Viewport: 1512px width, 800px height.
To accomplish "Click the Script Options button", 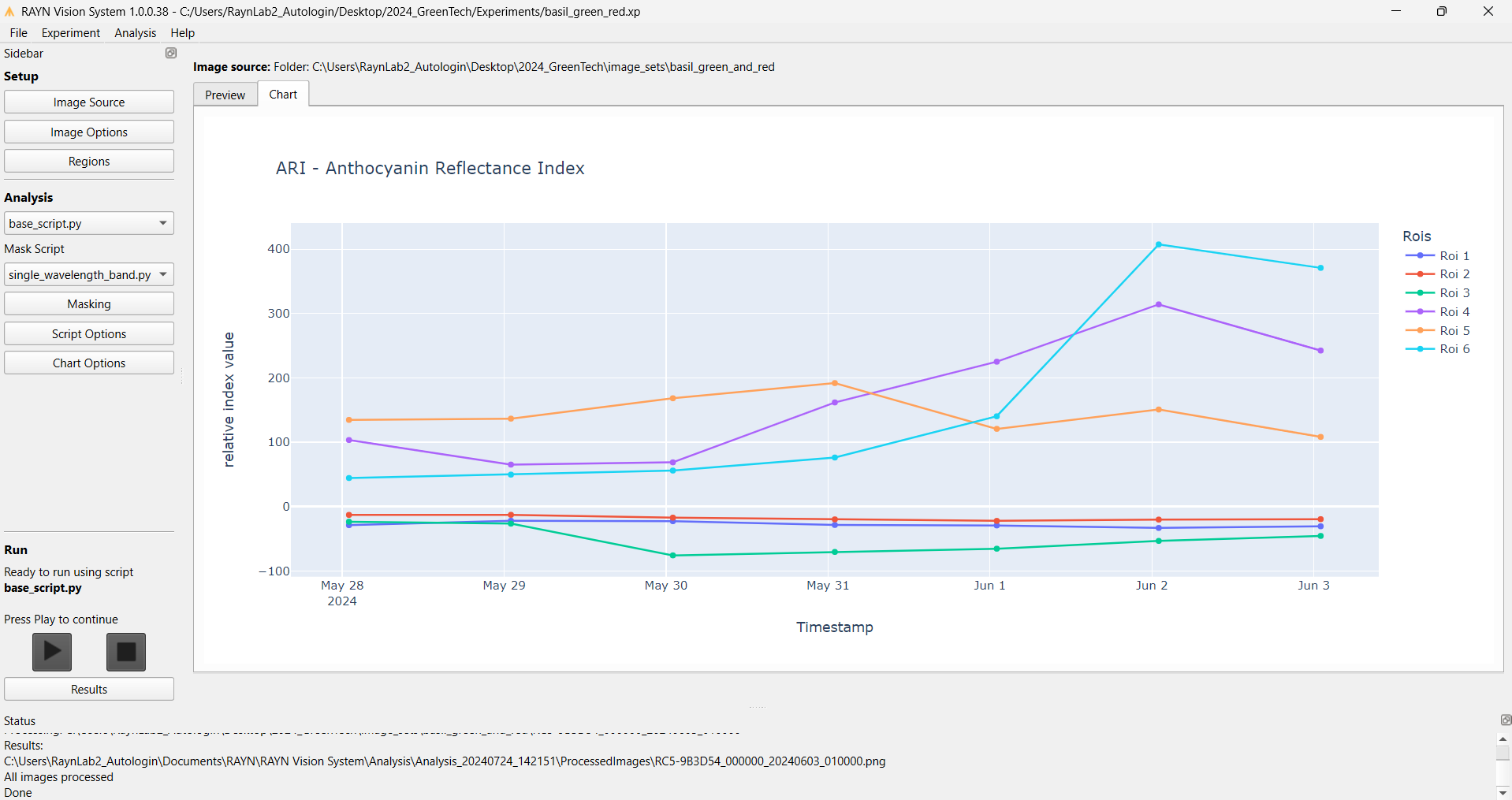I will click(89, 333).
